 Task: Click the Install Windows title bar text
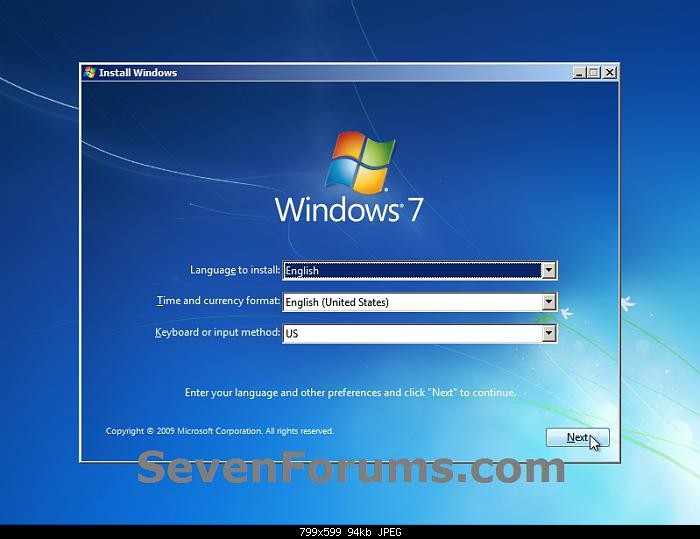pyautogui.click(x=138, y=72)
